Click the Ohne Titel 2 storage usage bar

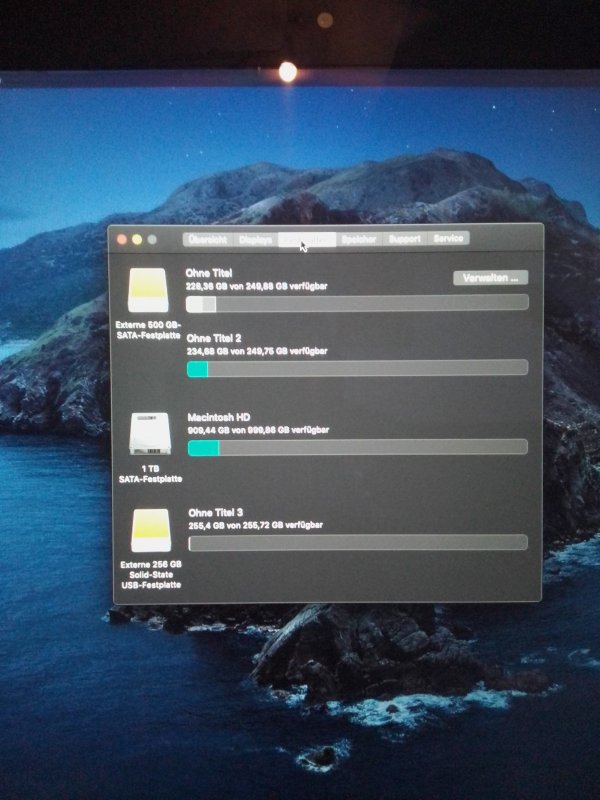[357, 369]
